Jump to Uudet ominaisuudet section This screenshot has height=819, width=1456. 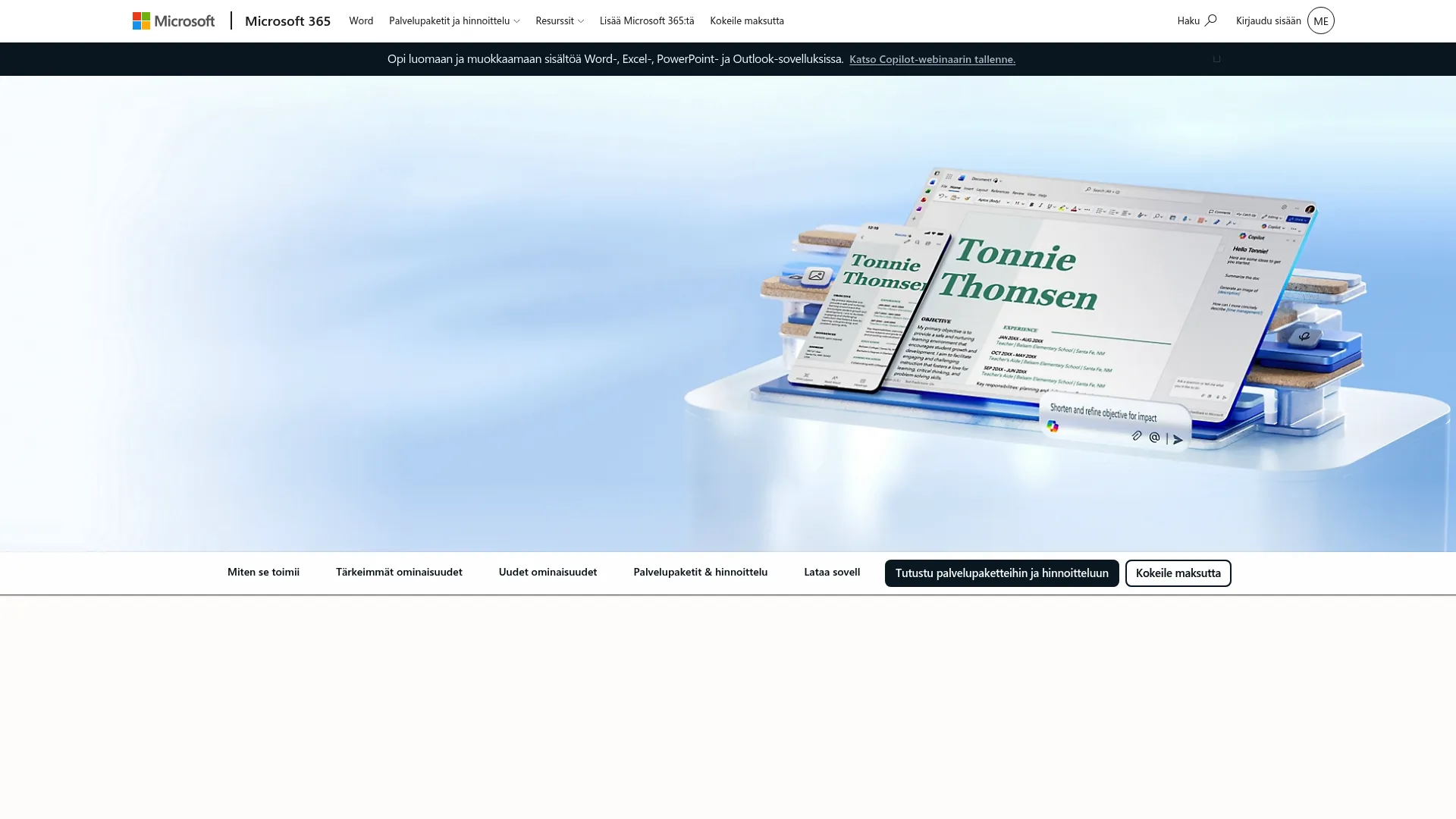click(x=548, y=572)
